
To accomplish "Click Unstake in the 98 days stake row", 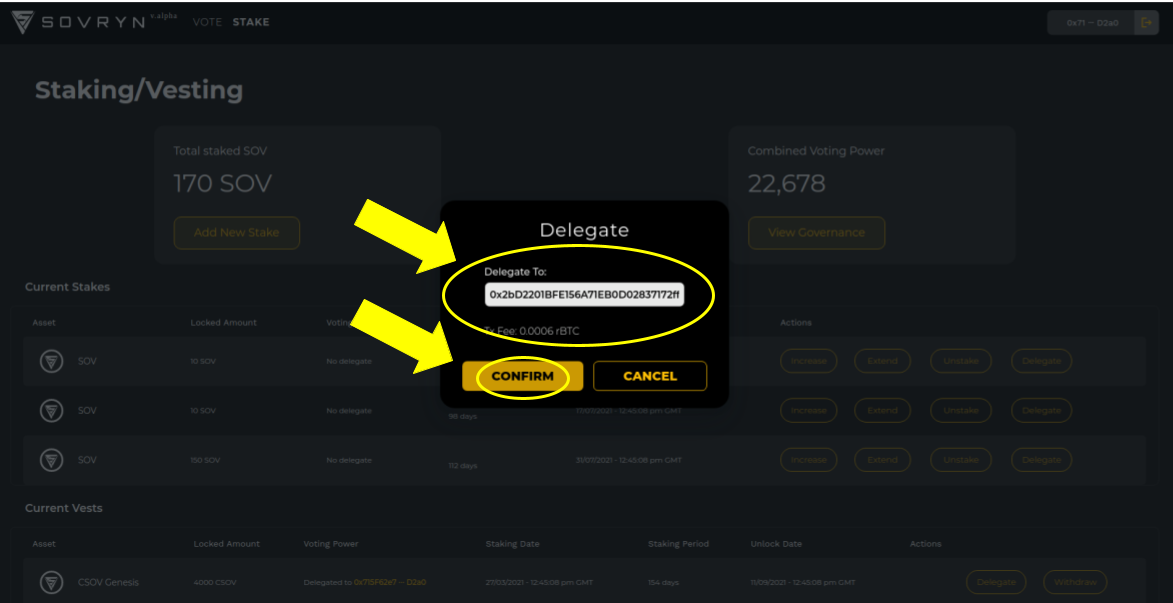I will tap(961, 411).
